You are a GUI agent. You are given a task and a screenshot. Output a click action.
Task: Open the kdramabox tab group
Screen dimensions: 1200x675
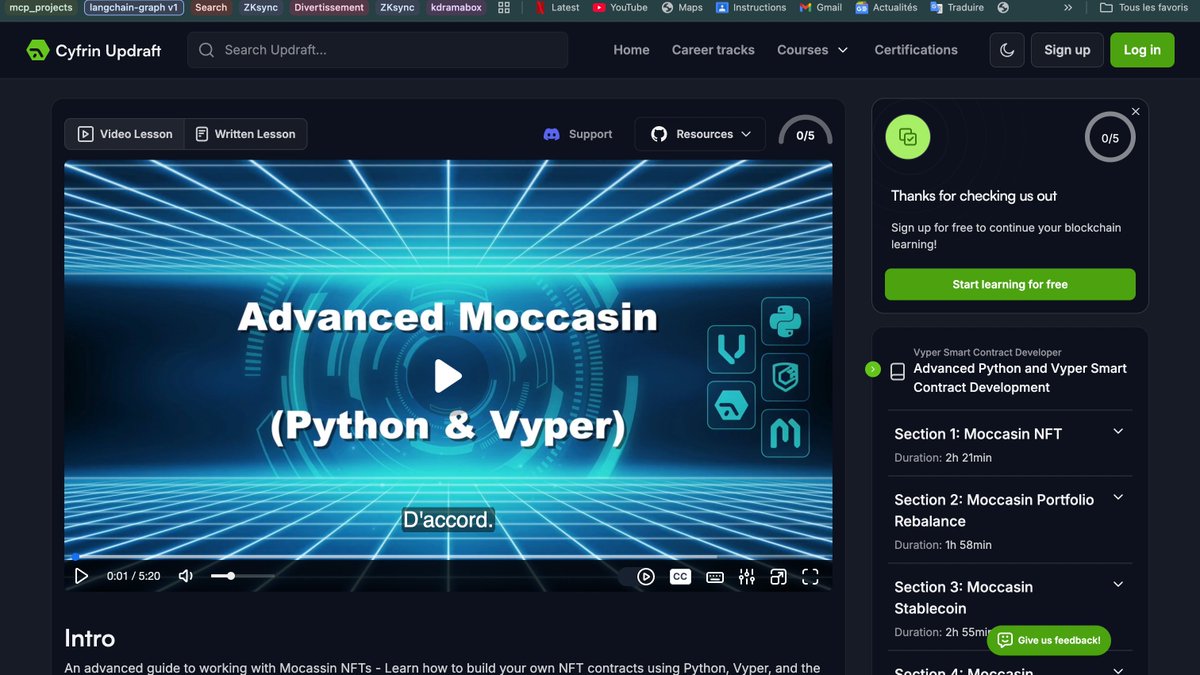tap(456, 7)
